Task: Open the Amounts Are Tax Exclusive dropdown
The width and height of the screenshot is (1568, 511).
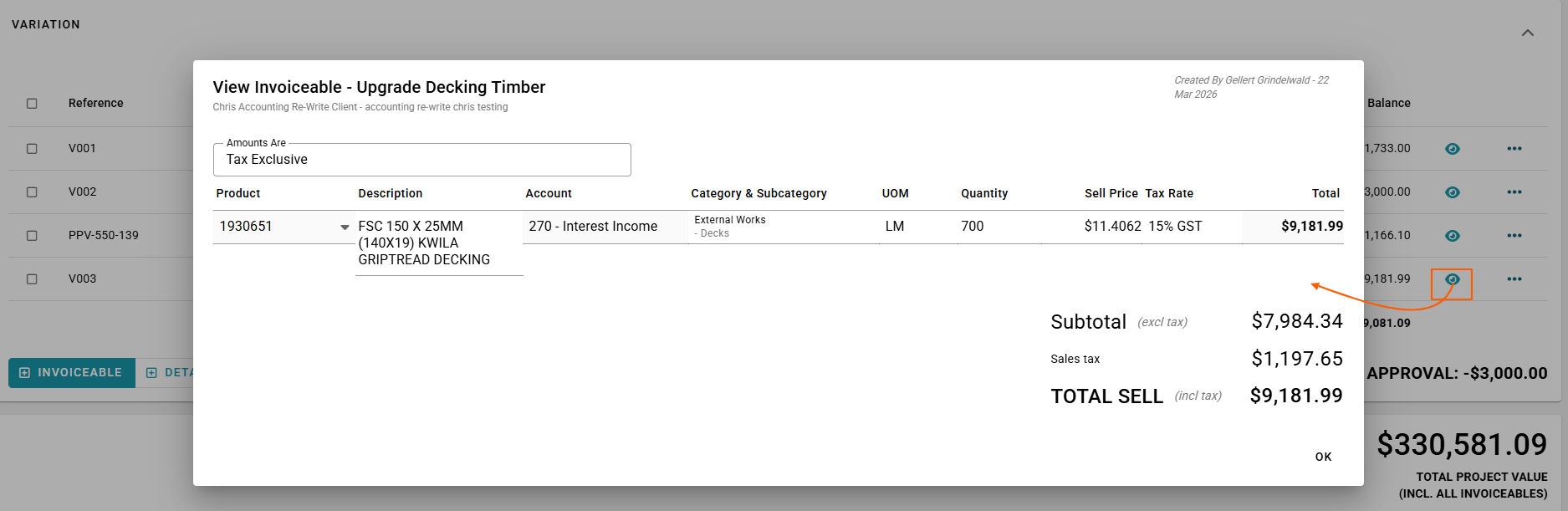Action: tap(421, 160)
